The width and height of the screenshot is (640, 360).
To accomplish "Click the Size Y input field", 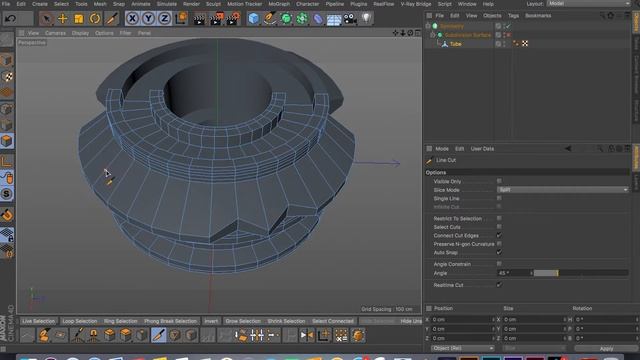I will (x=532, y=329).
